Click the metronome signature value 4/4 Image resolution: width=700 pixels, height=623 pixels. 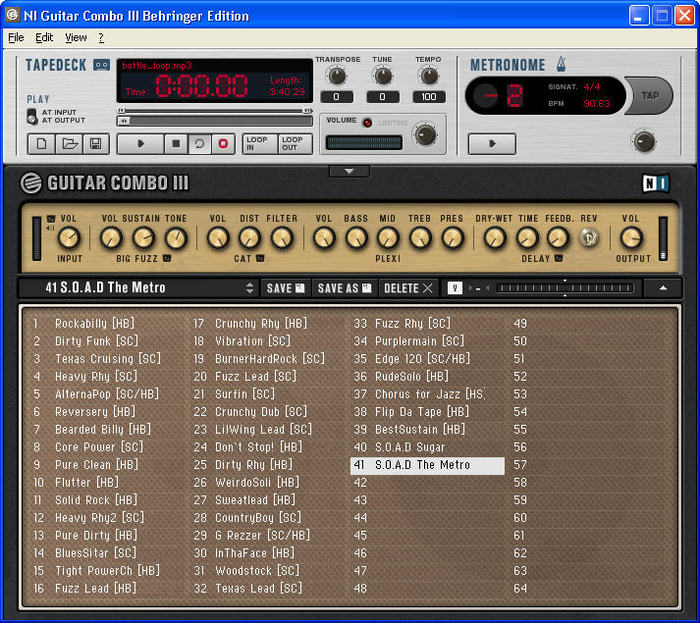592,87
